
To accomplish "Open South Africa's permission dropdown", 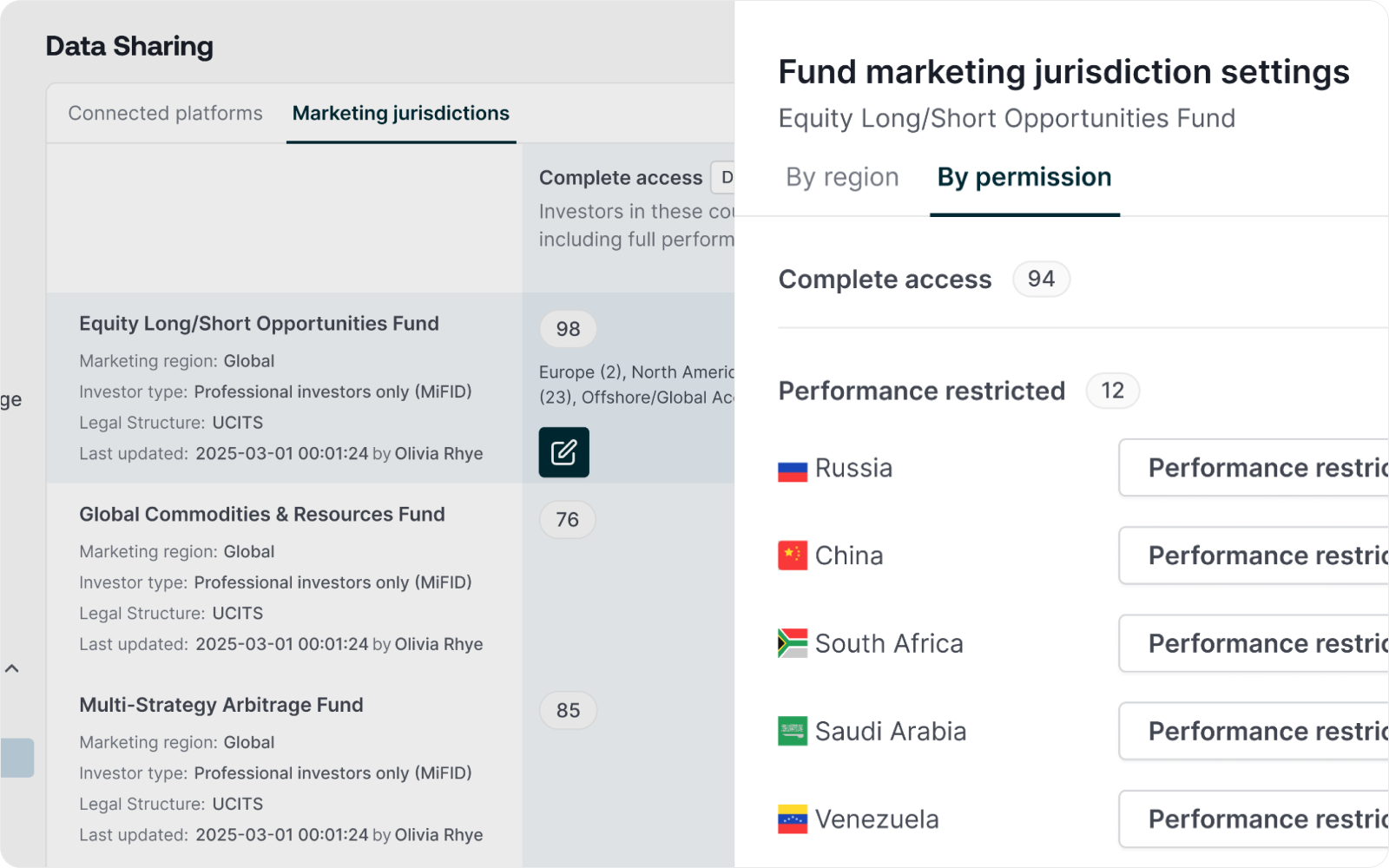I will (x=1254, y=643).
